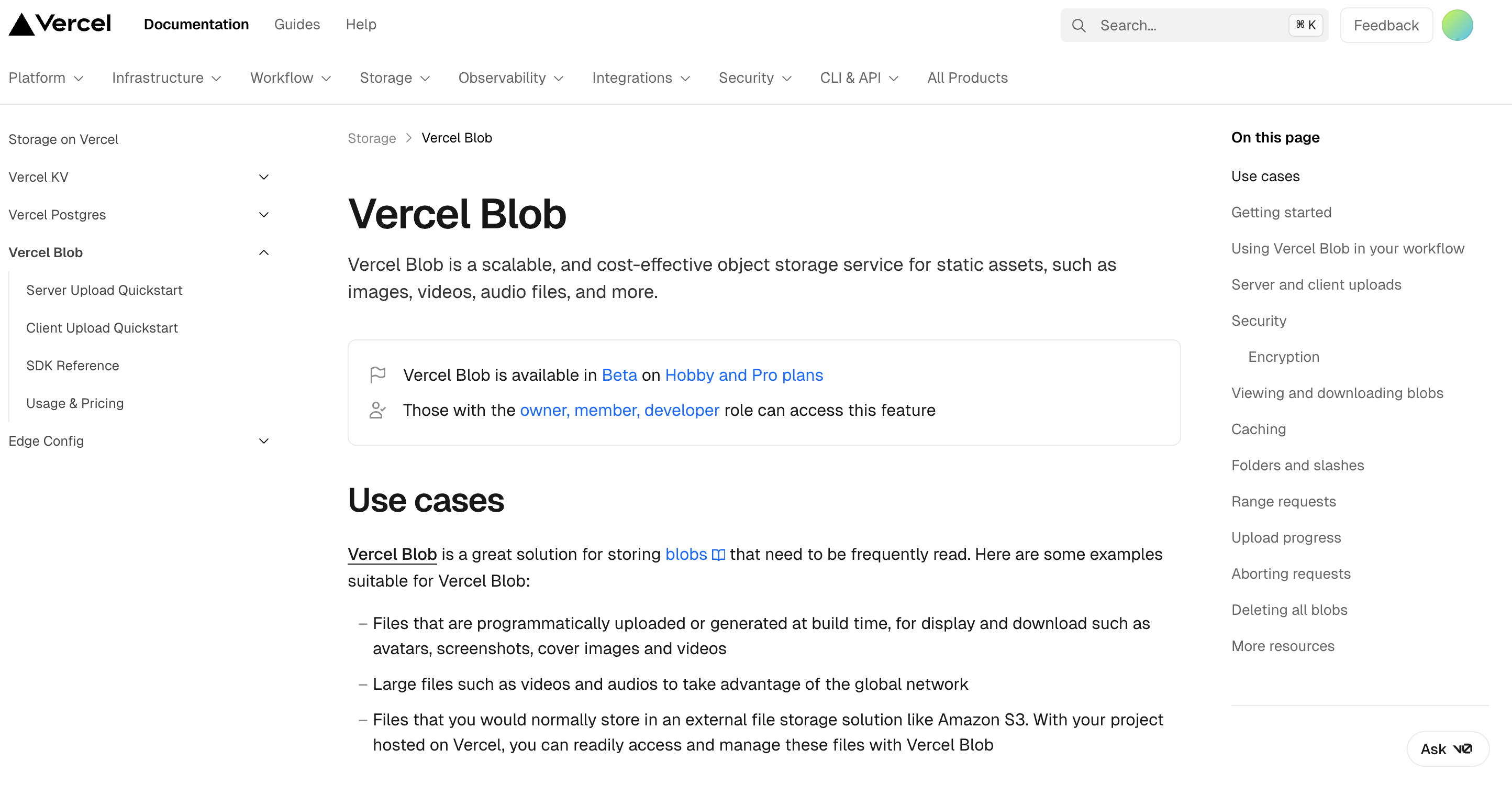Click the Vercel triangle logo

pos(21,25)
